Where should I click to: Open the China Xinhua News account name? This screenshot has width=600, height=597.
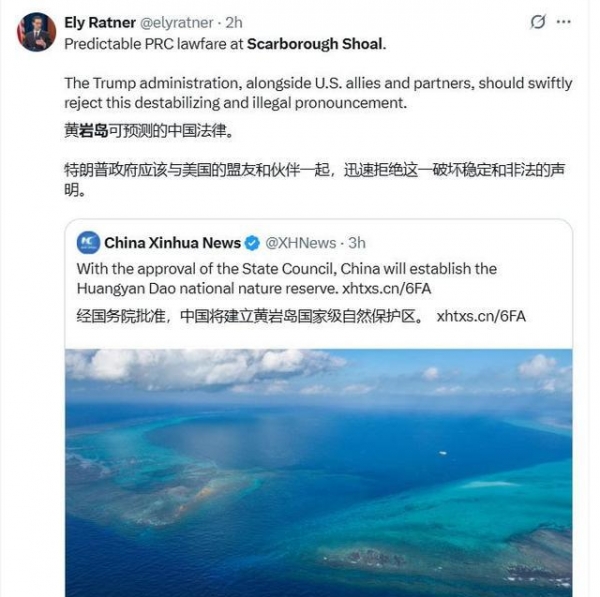[x=172, y=242]
